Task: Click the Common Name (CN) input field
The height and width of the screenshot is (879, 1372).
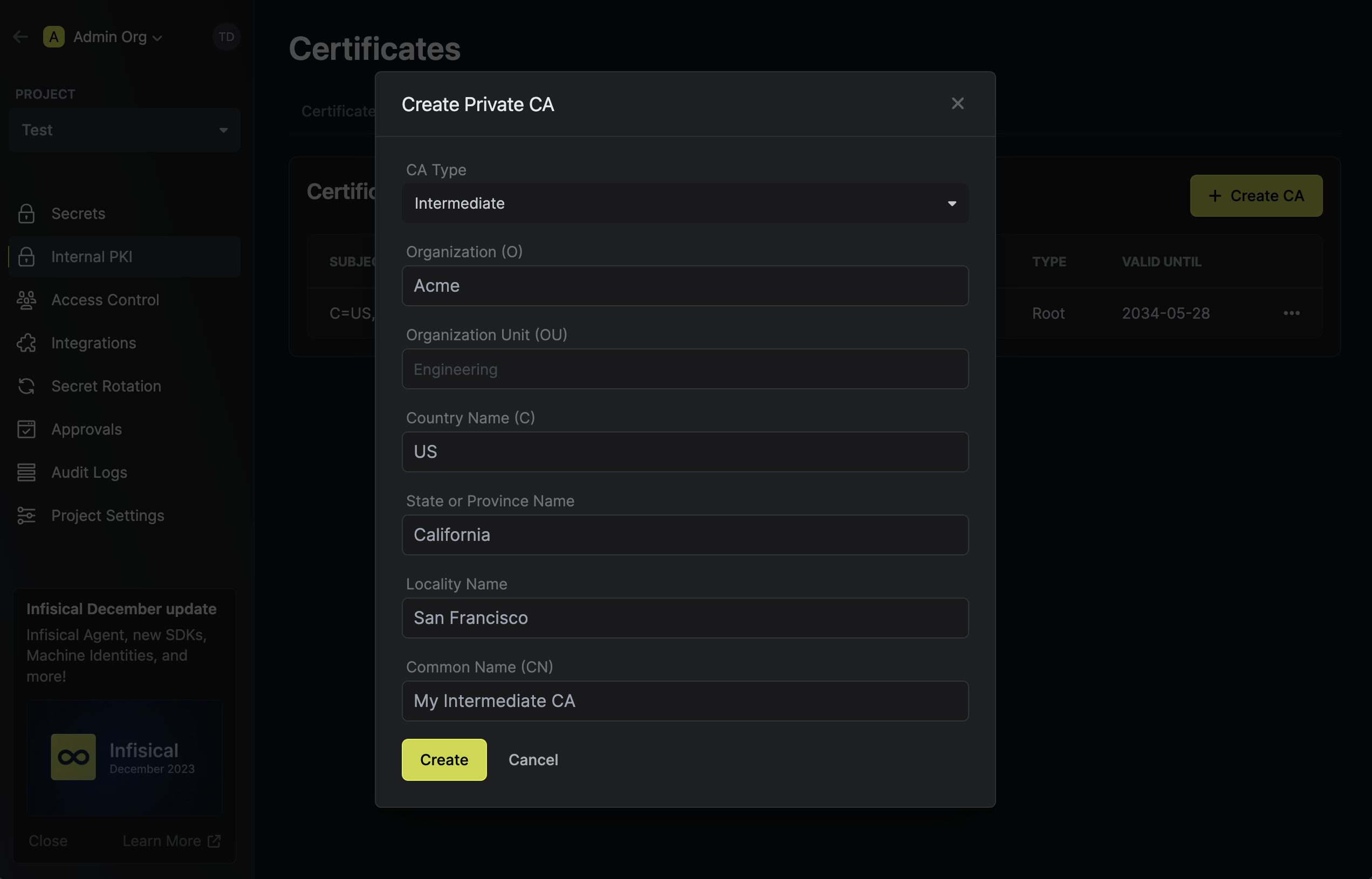Action: click(x=685, y=701)
